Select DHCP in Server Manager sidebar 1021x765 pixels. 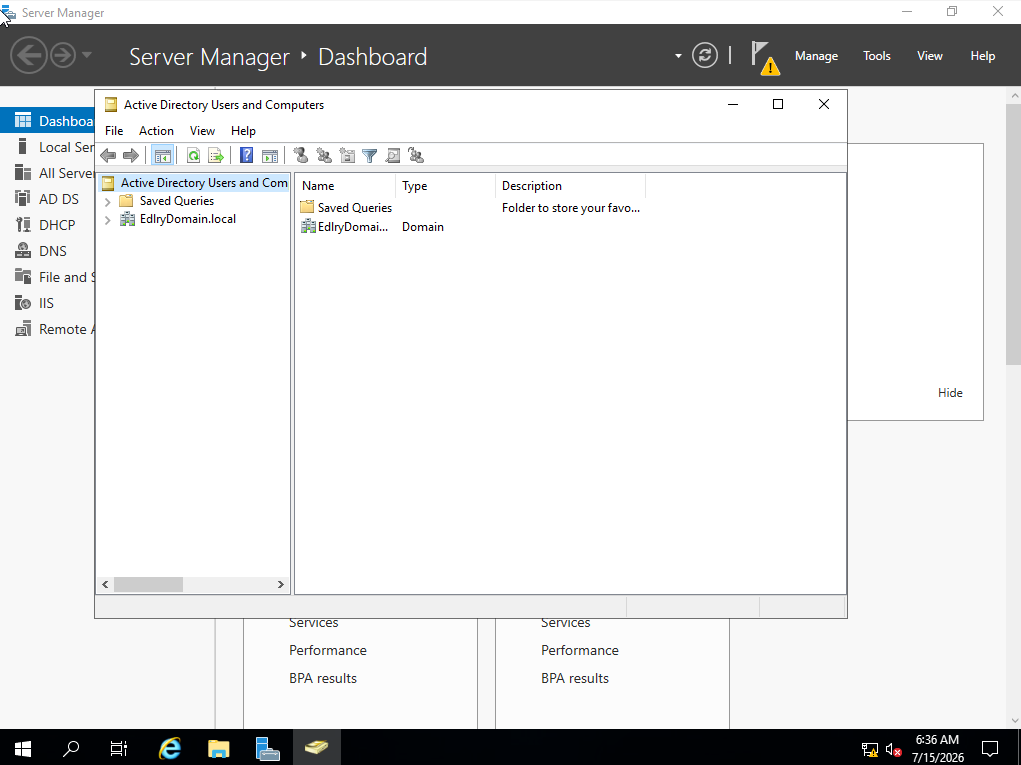coord(48,225)
